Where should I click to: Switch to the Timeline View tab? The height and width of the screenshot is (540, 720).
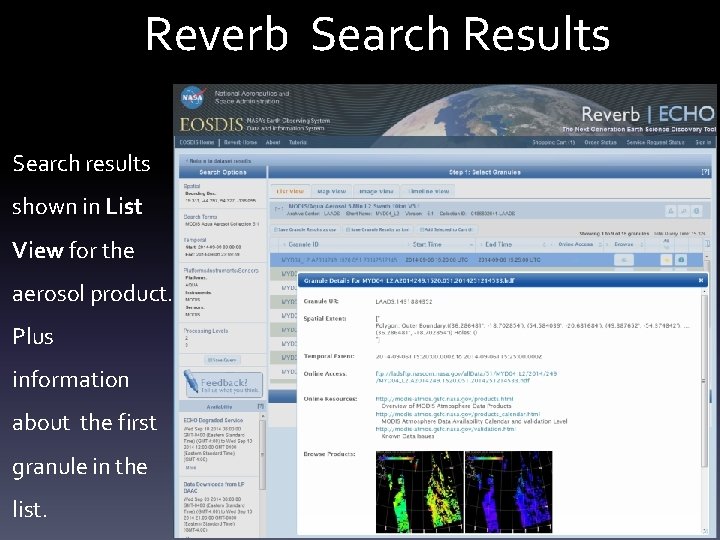point(428,191)
